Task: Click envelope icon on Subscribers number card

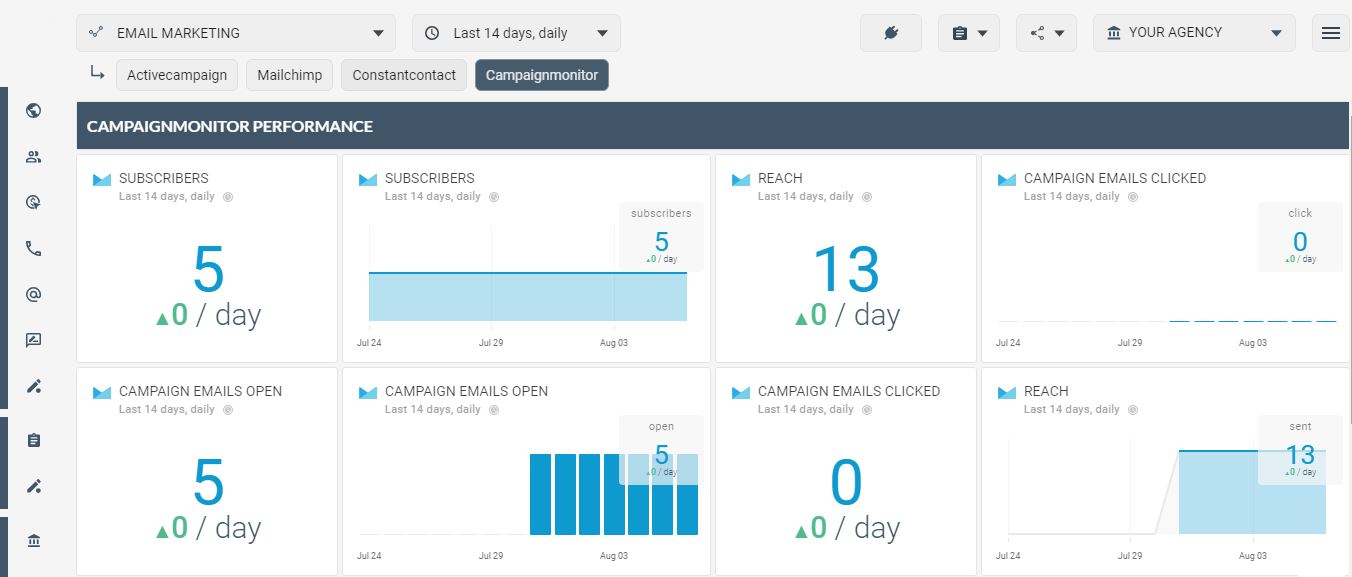Action: pos(102,180)
